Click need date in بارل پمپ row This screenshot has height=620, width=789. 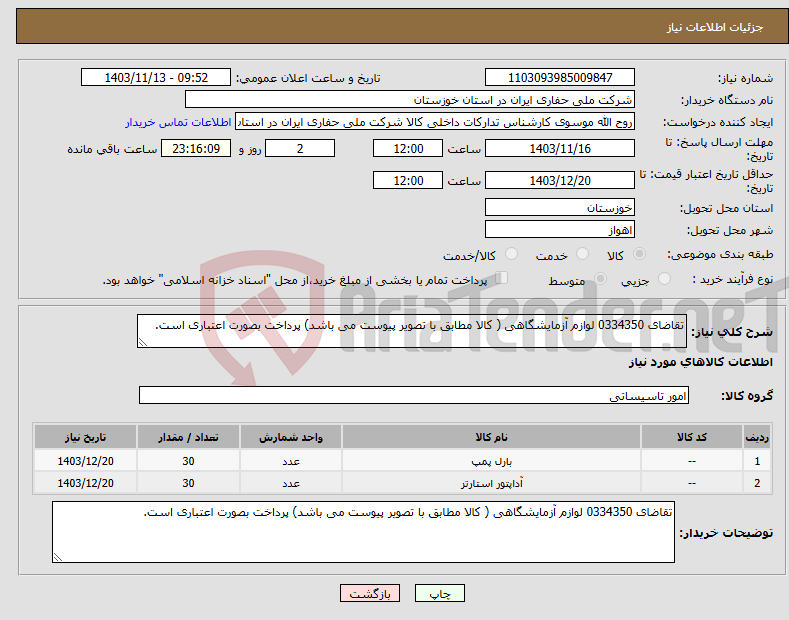(x=86, y=461)
